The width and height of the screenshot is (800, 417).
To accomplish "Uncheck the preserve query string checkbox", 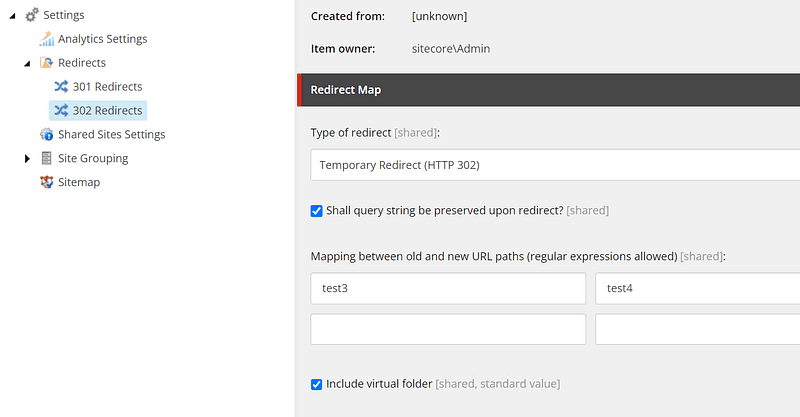I will (x=316, y=211).
